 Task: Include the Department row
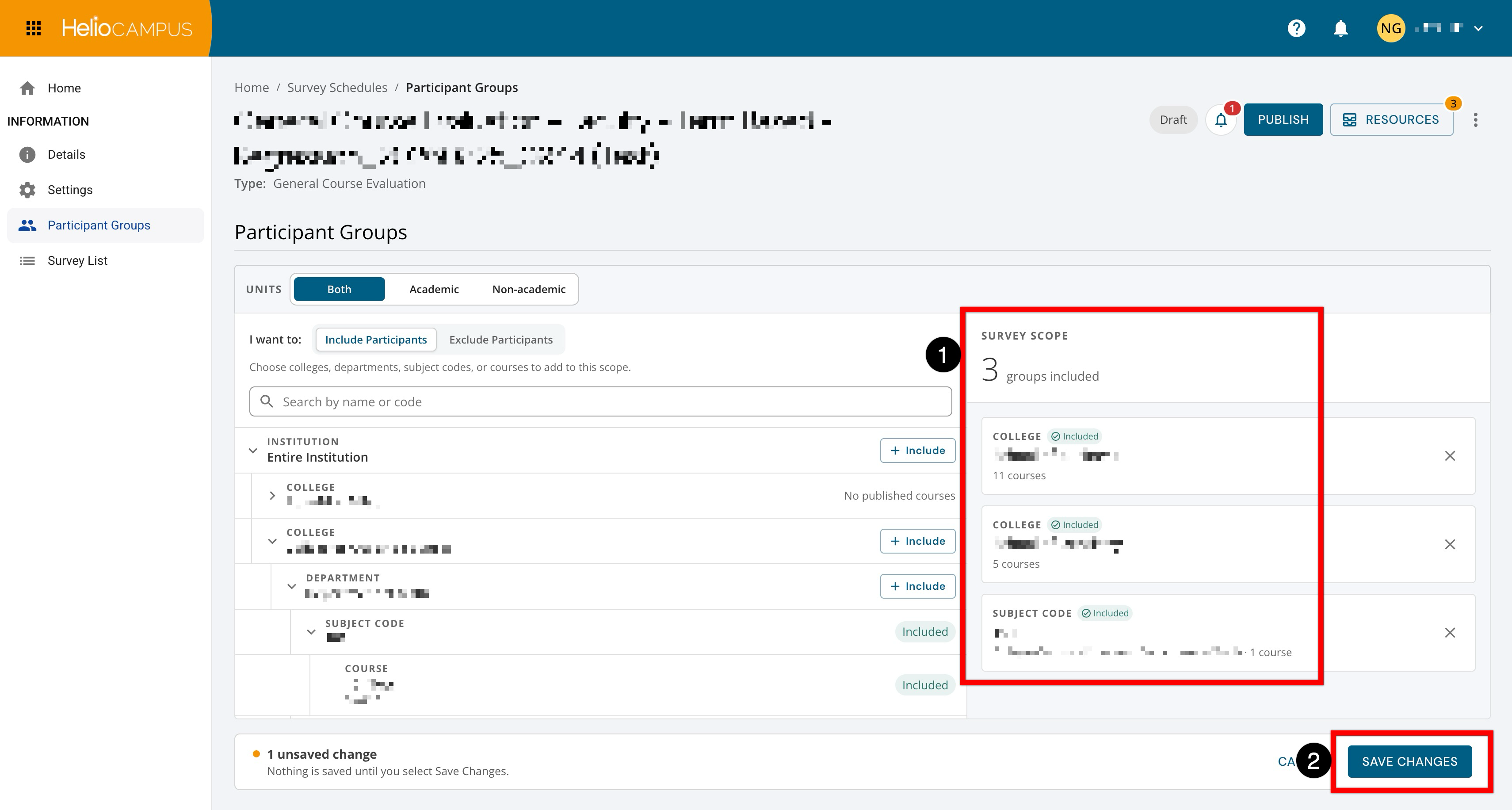pyautogui.click(x=917, y=586)
